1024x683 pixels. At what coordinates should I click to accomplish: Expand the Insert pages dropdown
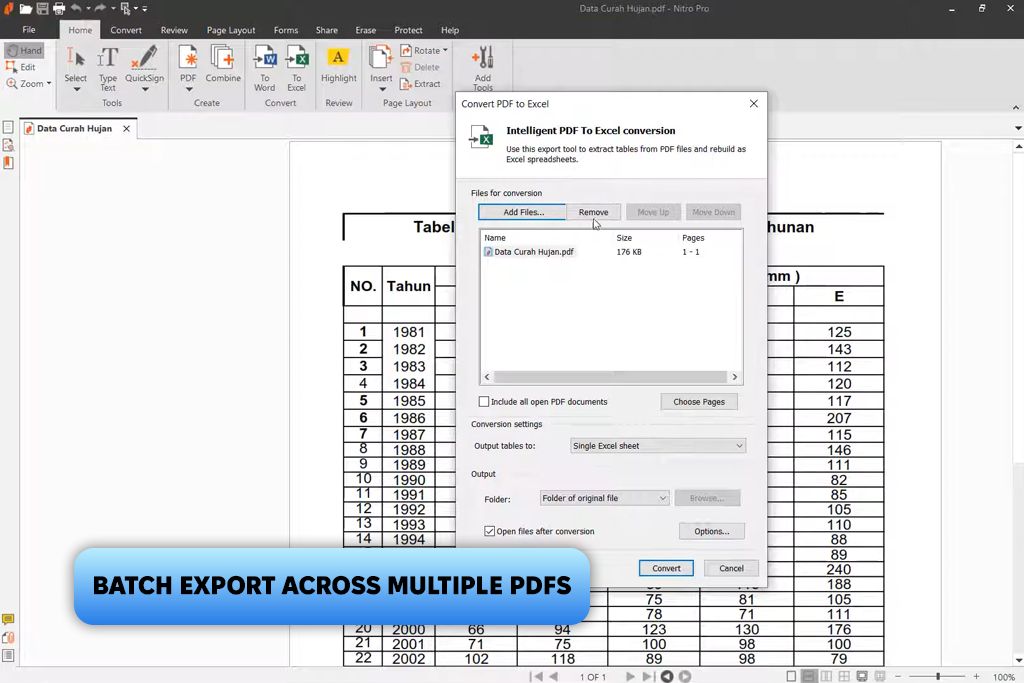click(382, 89)
